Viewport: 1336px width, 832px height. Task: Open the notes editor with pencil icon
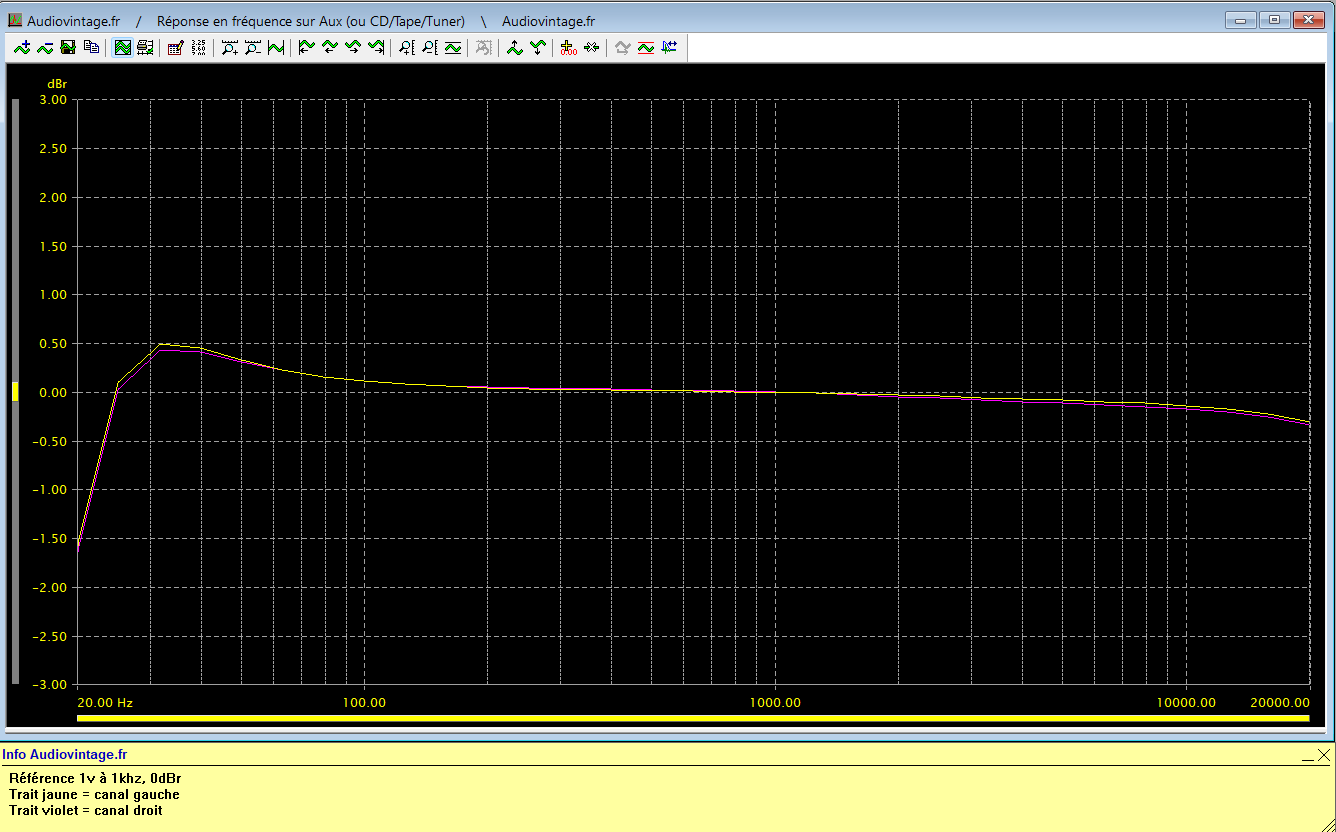tap(175, 47)
